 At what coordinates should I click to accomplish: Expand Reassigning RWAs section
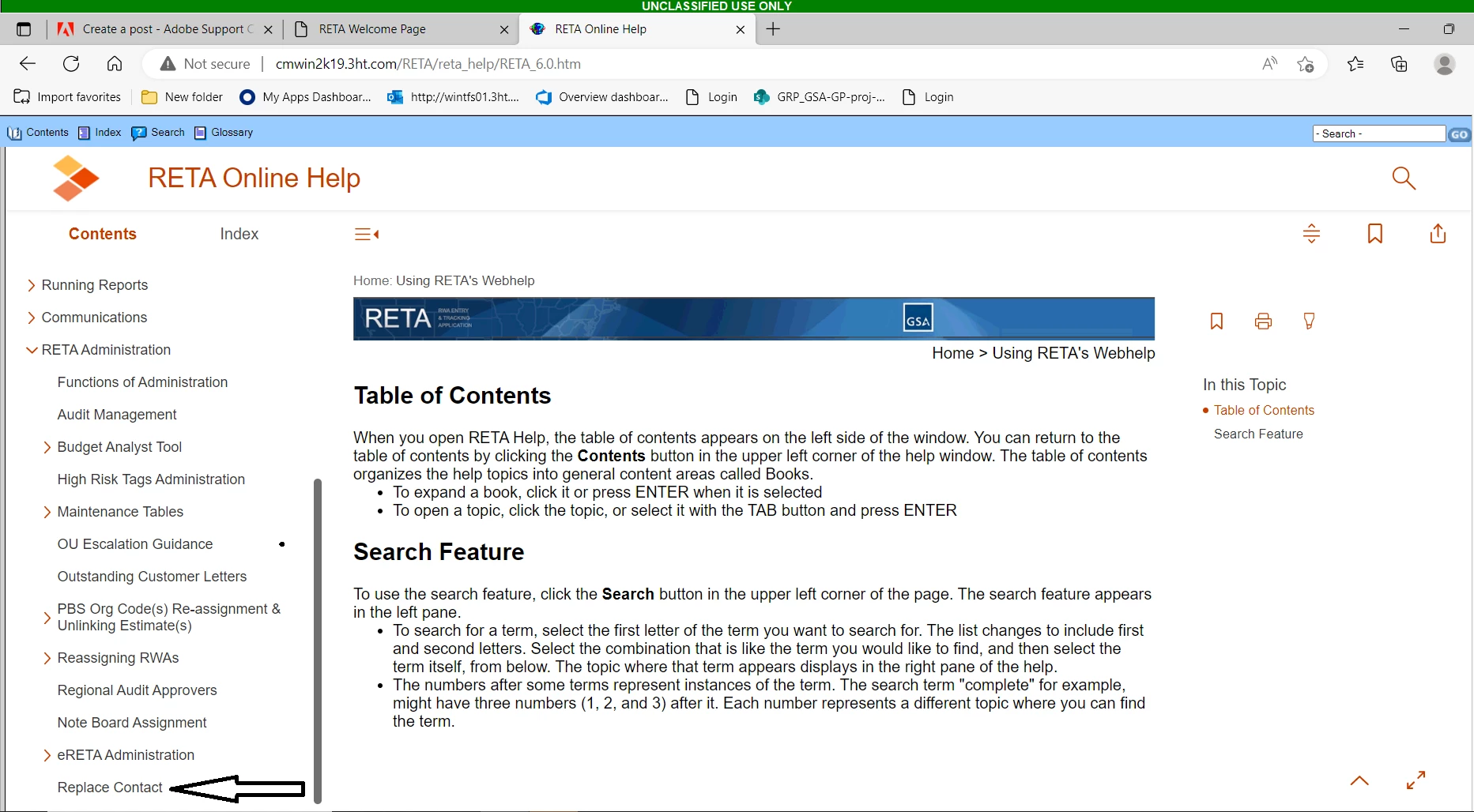point(47,658)
